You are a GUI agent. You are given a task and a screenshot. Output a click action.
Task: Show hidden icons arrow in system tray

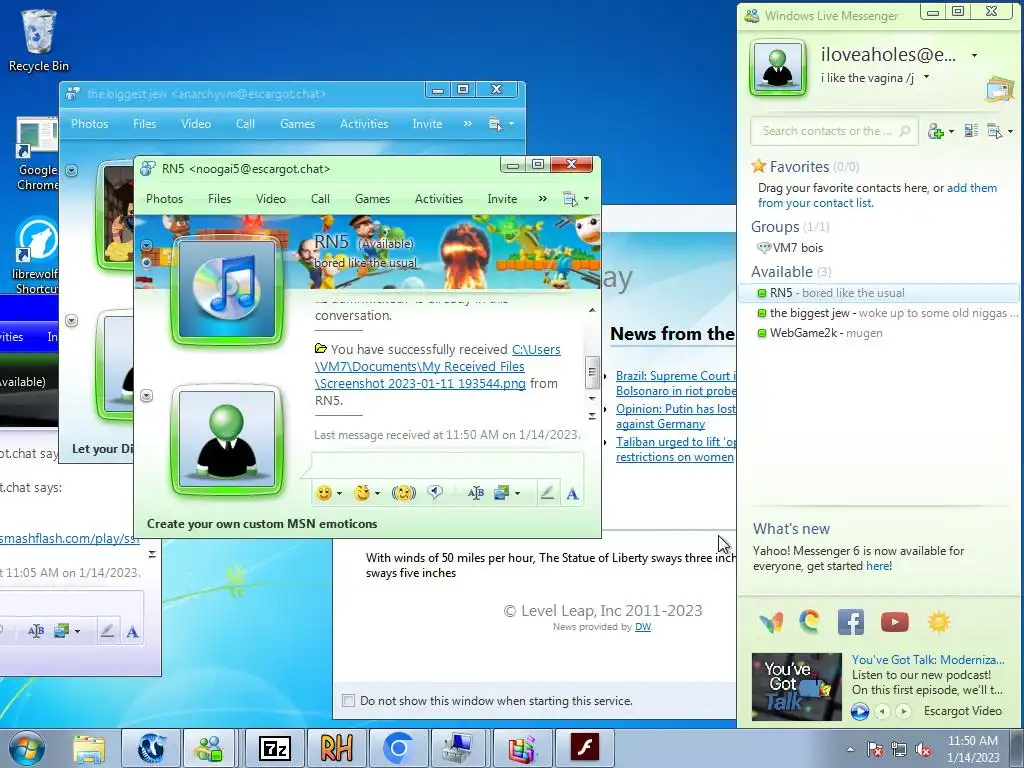click(x=850, y=750)
